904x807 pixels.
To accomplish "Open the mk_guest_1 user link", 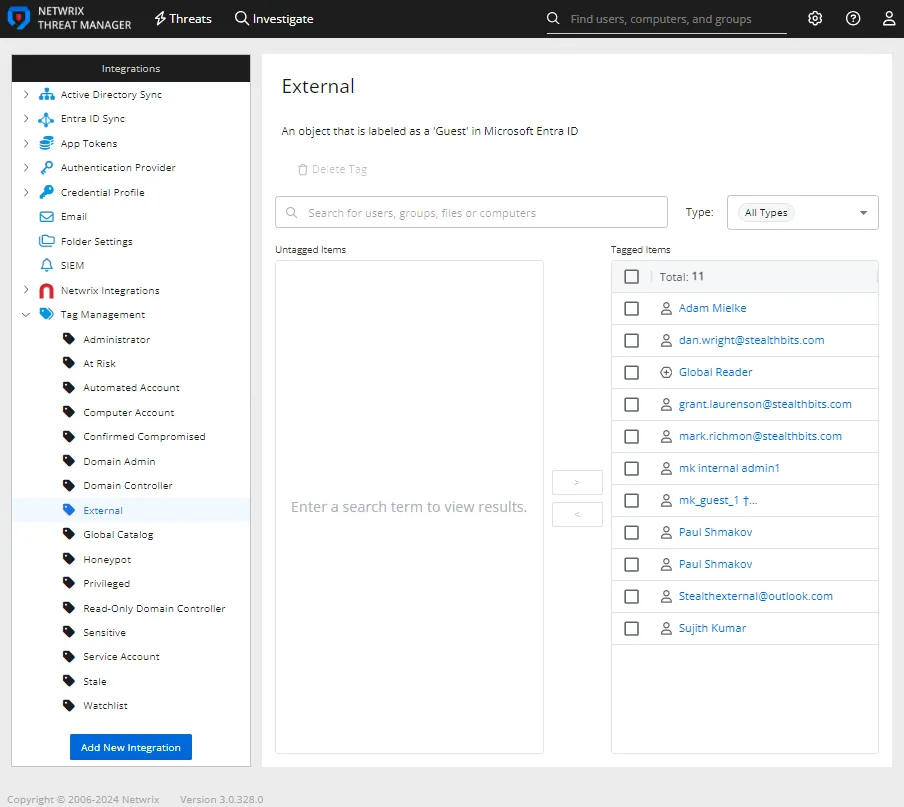I will pyautogui.click(x=718, y=500).
